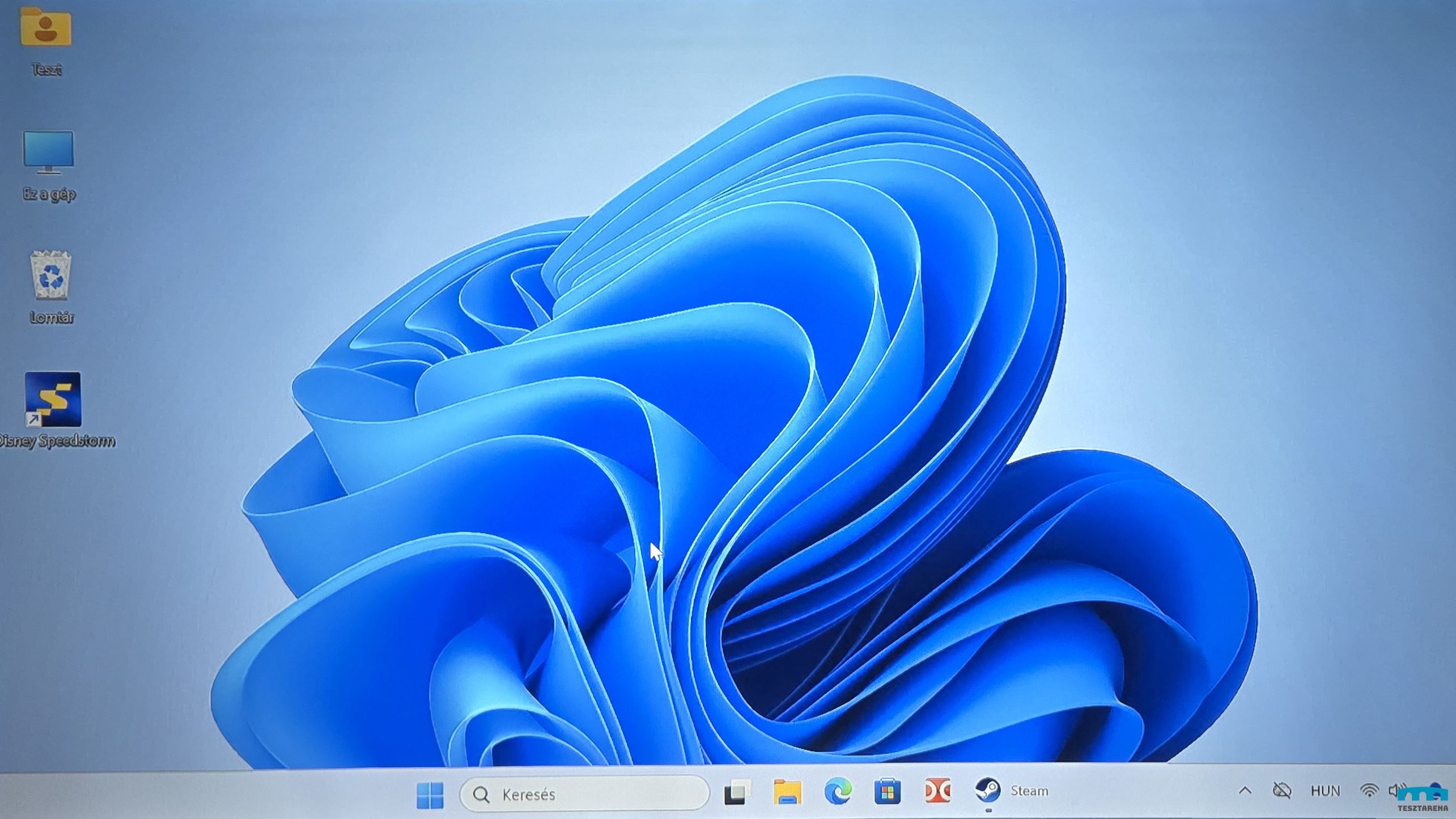Open the Wi-Fi network flyout
Screen dimensions: 1456x819
1369,791
